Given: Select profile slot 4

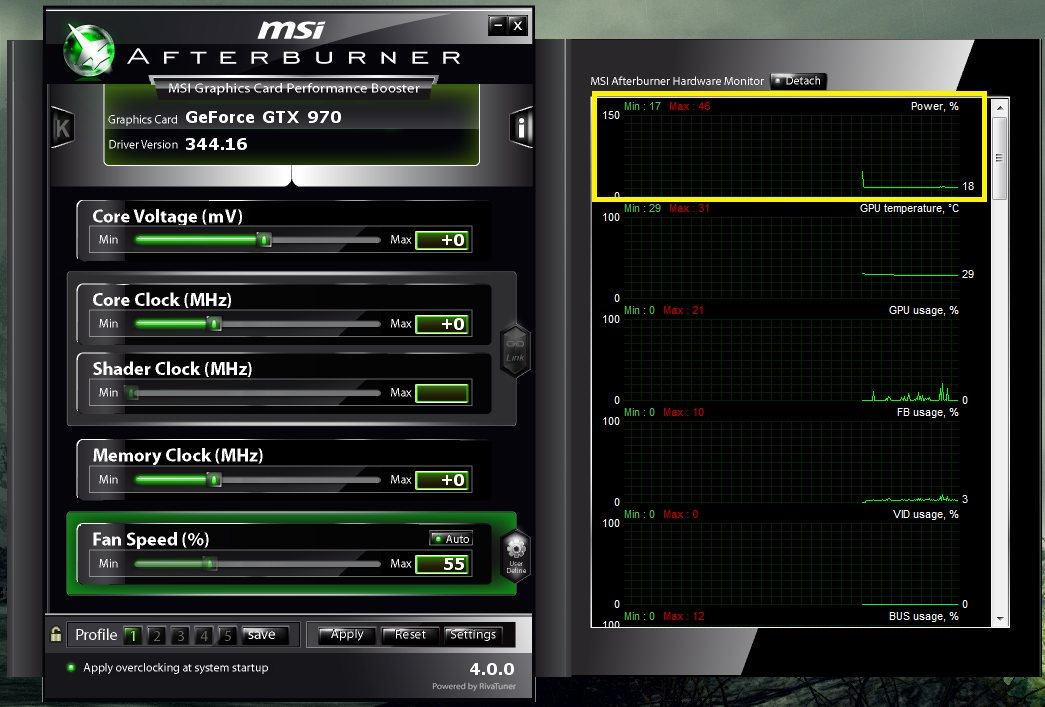Looking at the screenshot, I should pyautogui.click(x=203, y=635).
